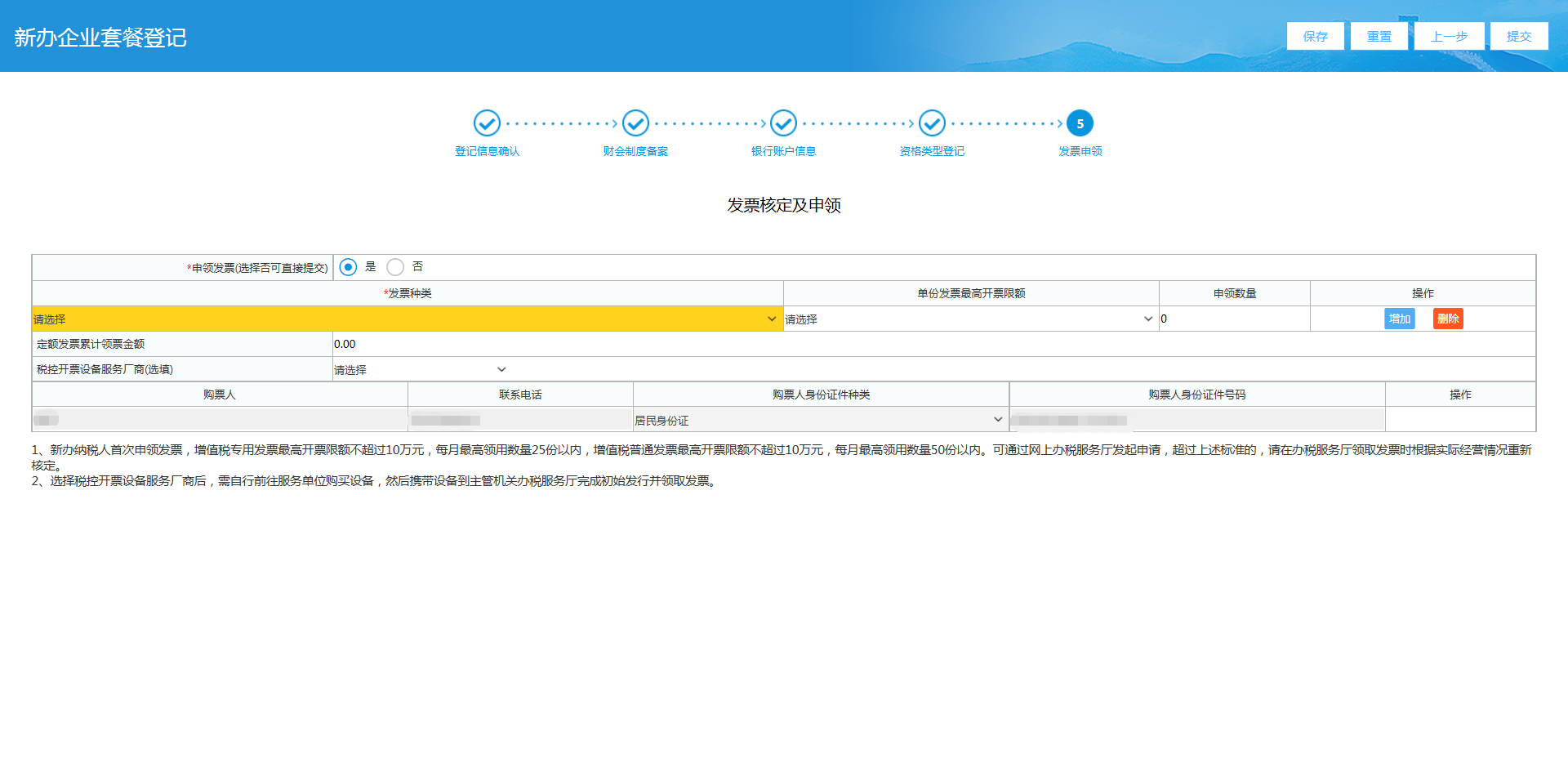
Task: Click 删除 to remove the invoice row
Action: pos(1447,319)
